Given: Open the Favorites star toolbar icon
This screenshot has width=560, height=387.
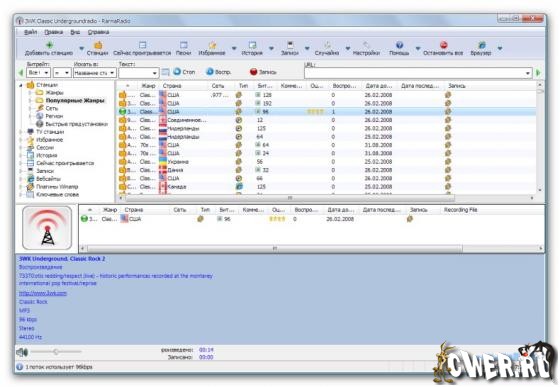Looking at the screenshot, I should [212, 45].
